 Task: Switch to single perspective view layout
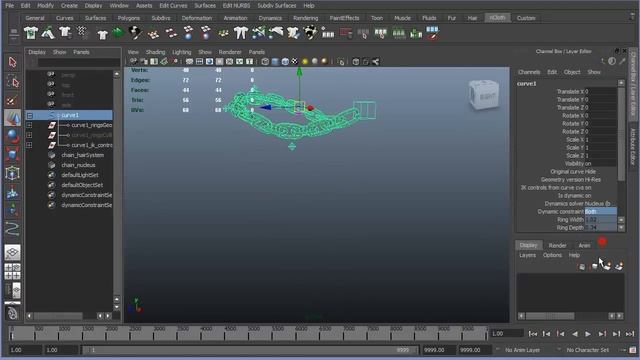tap(12, 252)
